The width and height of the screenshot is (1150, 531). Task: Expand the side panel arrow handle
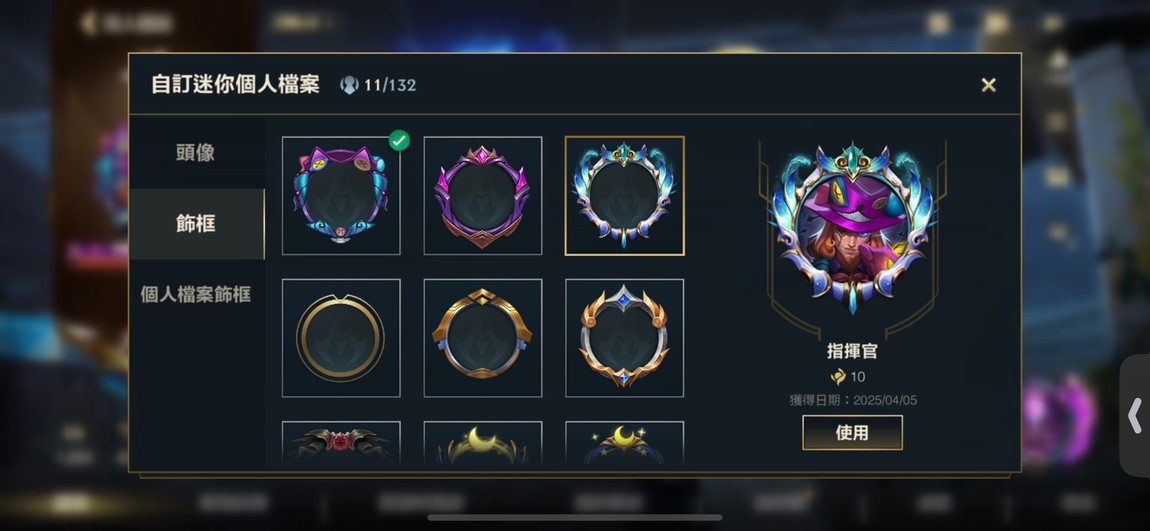pyautogui.click(x=1135, y=417)
